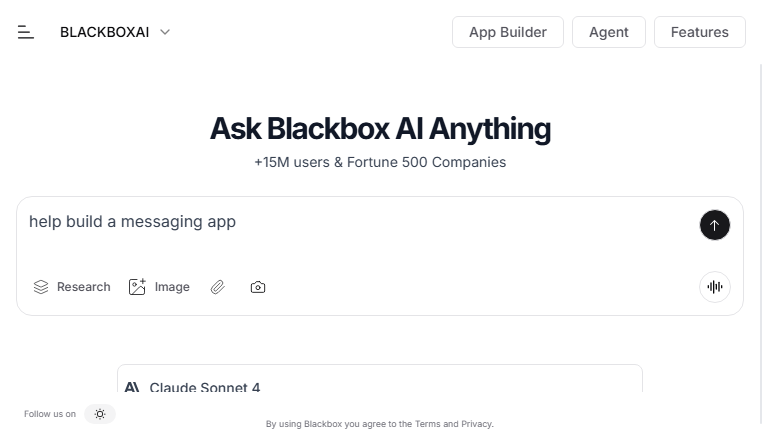Open the camera screenshot icon
Viewport: 762px width, 432px height.
(x=258, y=287)
